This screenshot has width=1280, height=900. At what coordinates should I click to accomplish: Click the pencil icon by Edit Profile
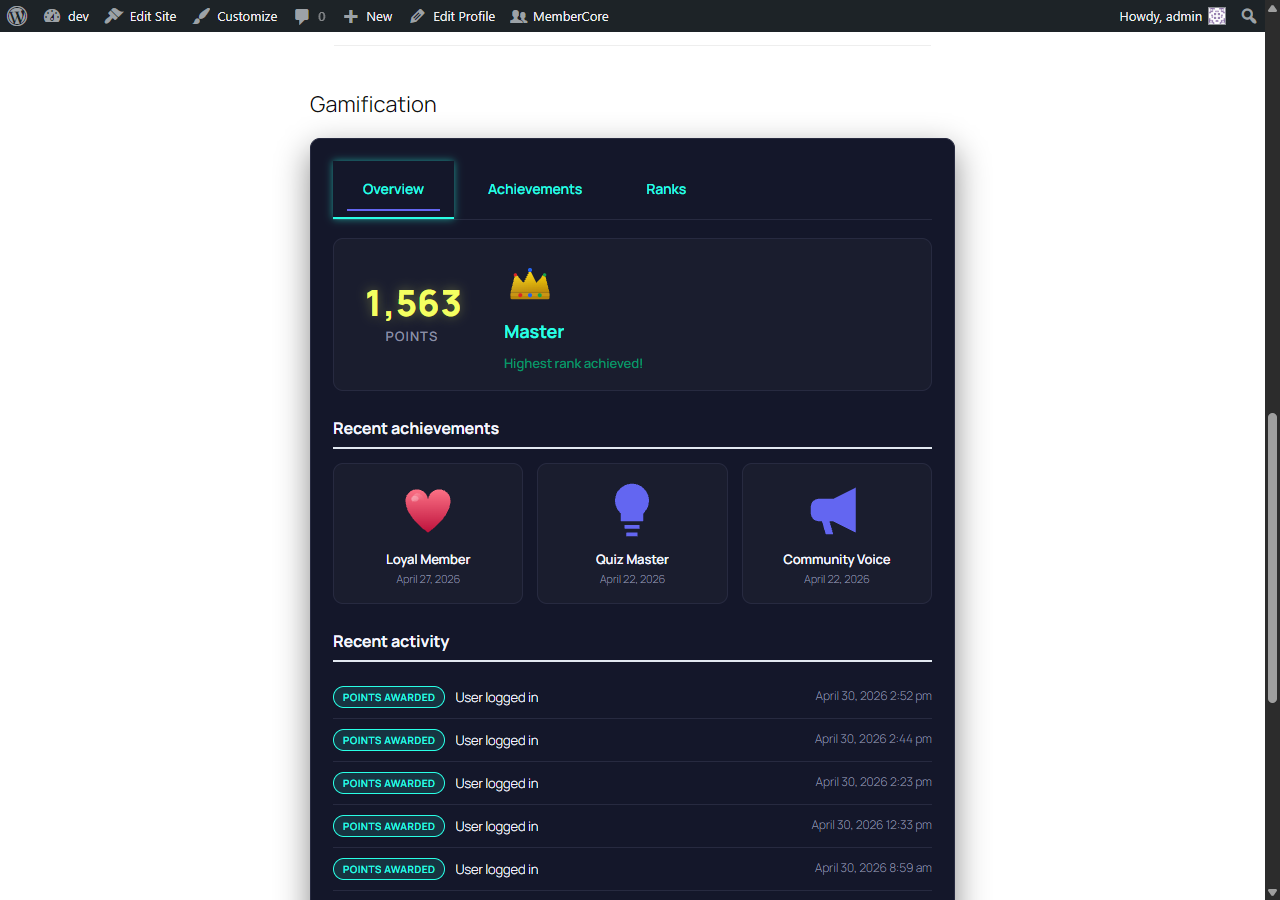pos(417,16)
